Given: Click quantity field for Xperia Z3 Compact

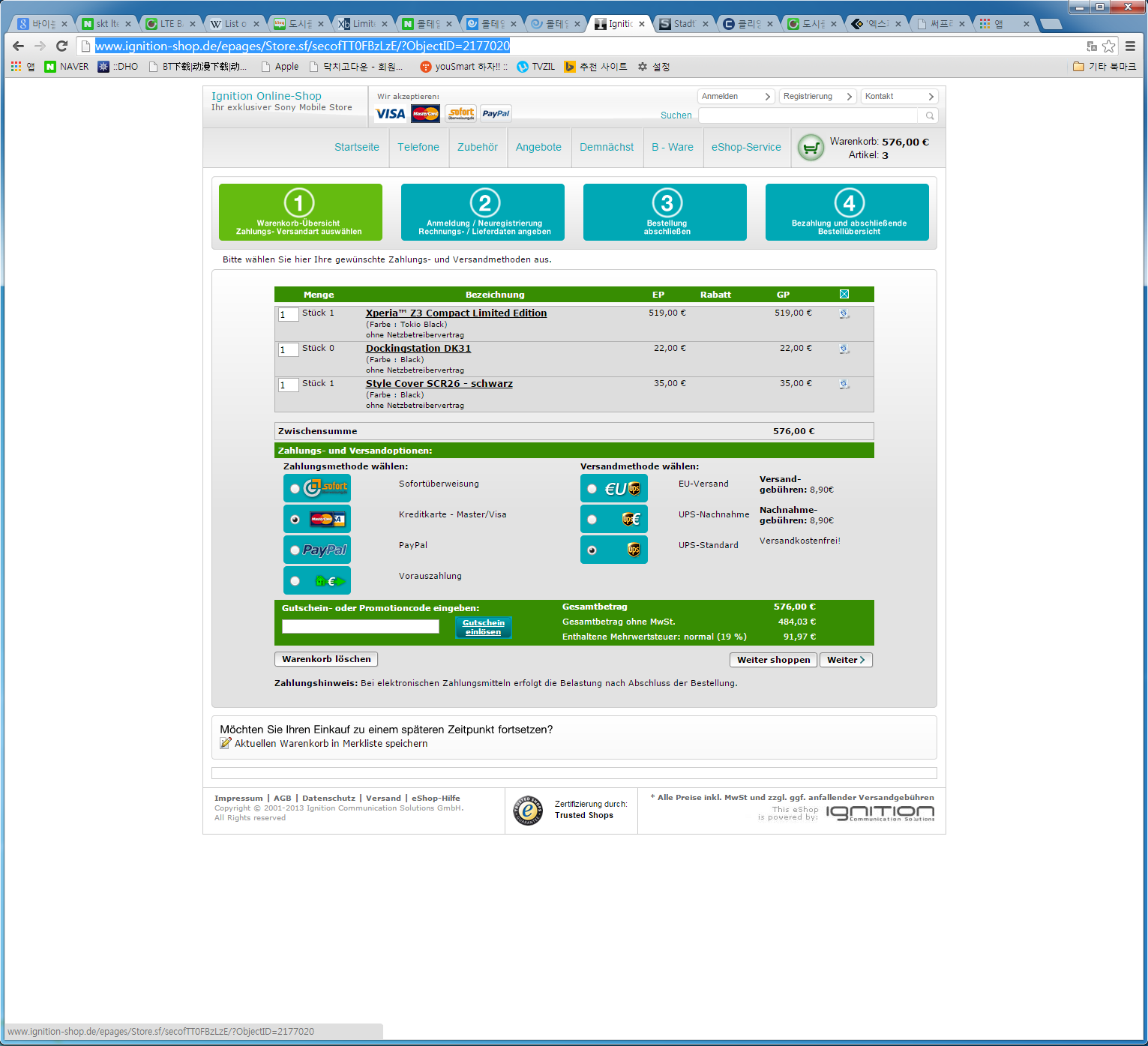Looking at the screenshot, I should point(289,315).
